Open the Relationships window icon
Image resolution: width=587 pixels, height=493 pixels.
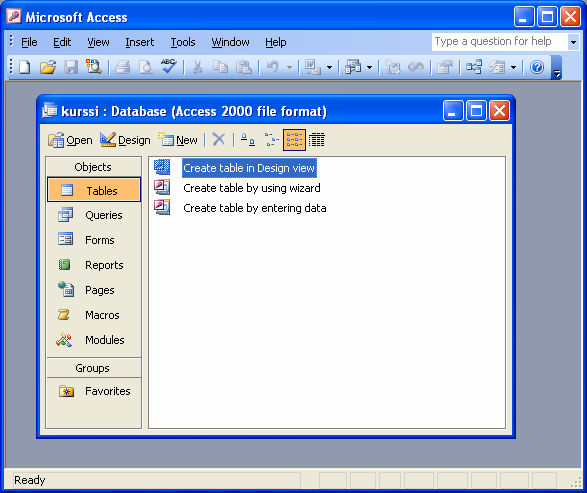pyautogui.click(x=474, y=67)
